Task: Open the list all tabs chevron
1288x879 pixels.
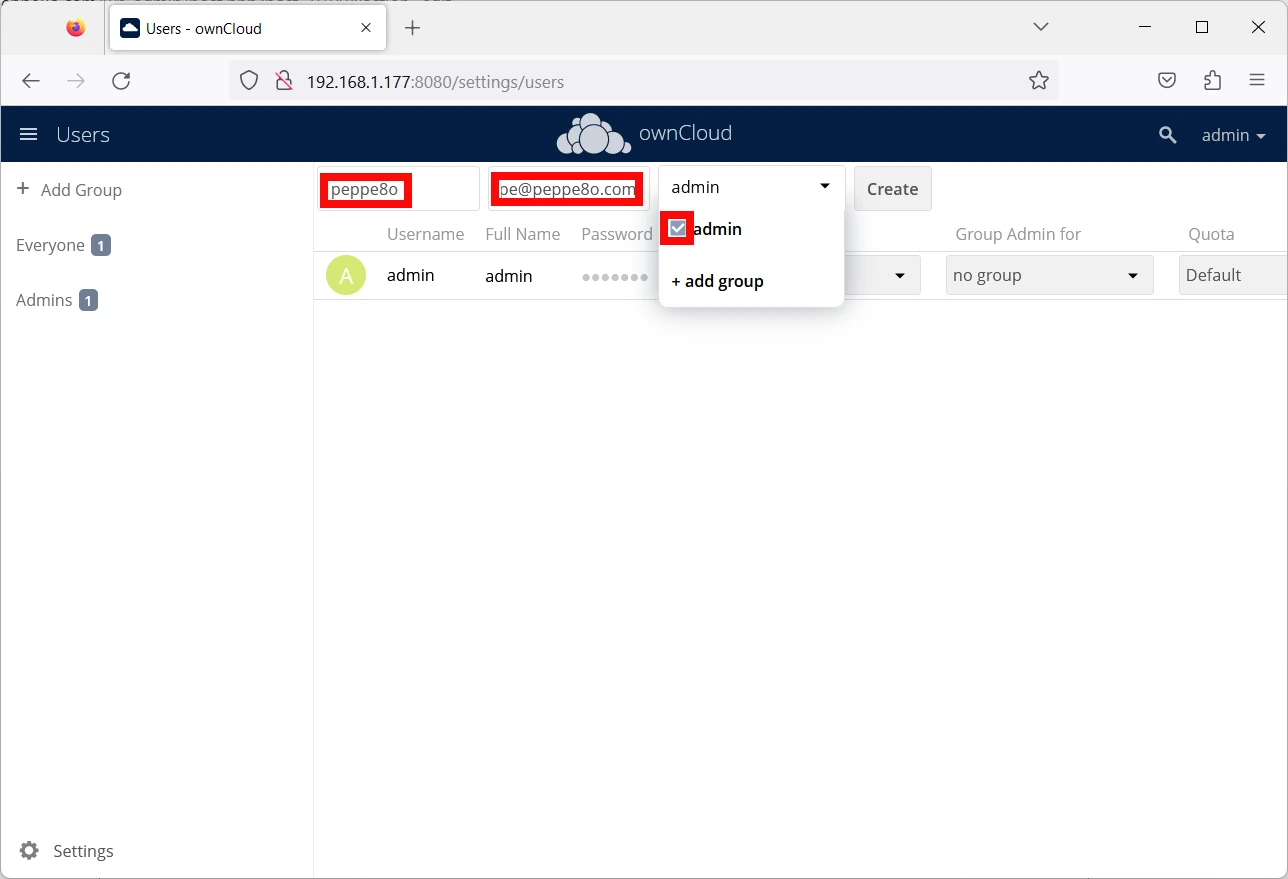Action: point(1041,27)
